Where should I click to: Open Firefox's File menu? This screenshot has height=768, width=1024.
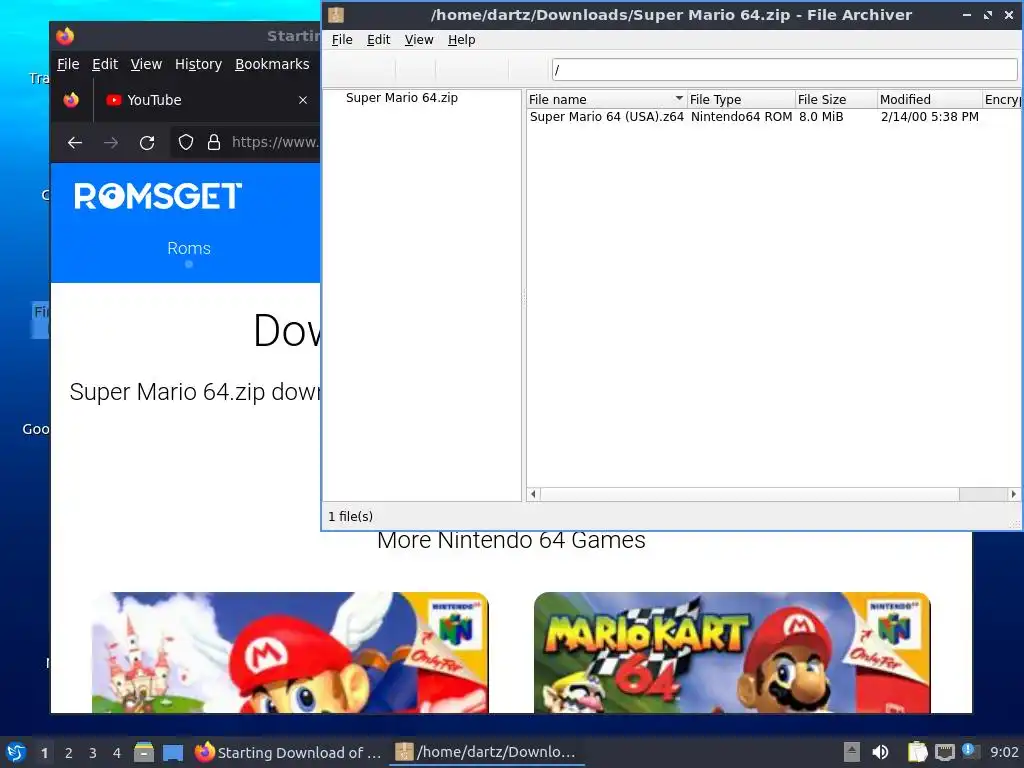[68, 64]
